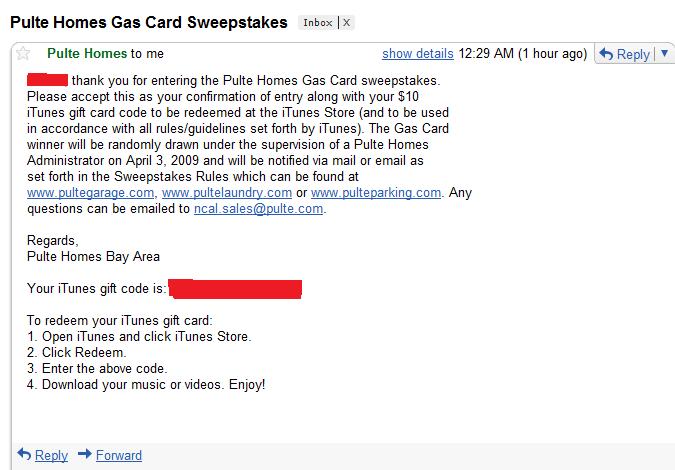Click the Pulte Homes Gas Card Sweepstakes subject
Viewport: 675px width, 470px height.
point(148,21)
